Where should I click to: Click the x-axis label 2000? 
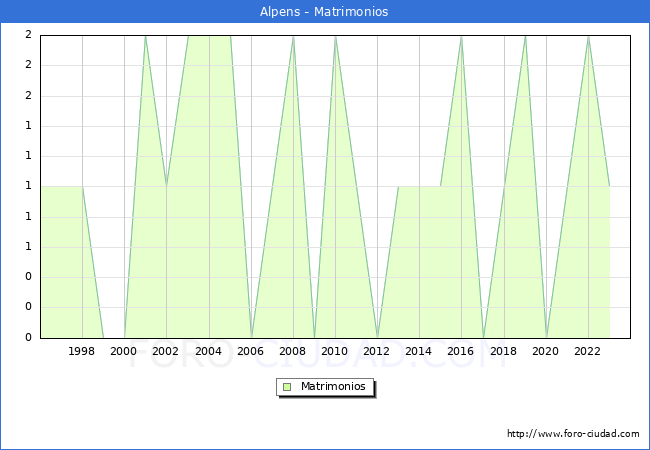(123, 351)
